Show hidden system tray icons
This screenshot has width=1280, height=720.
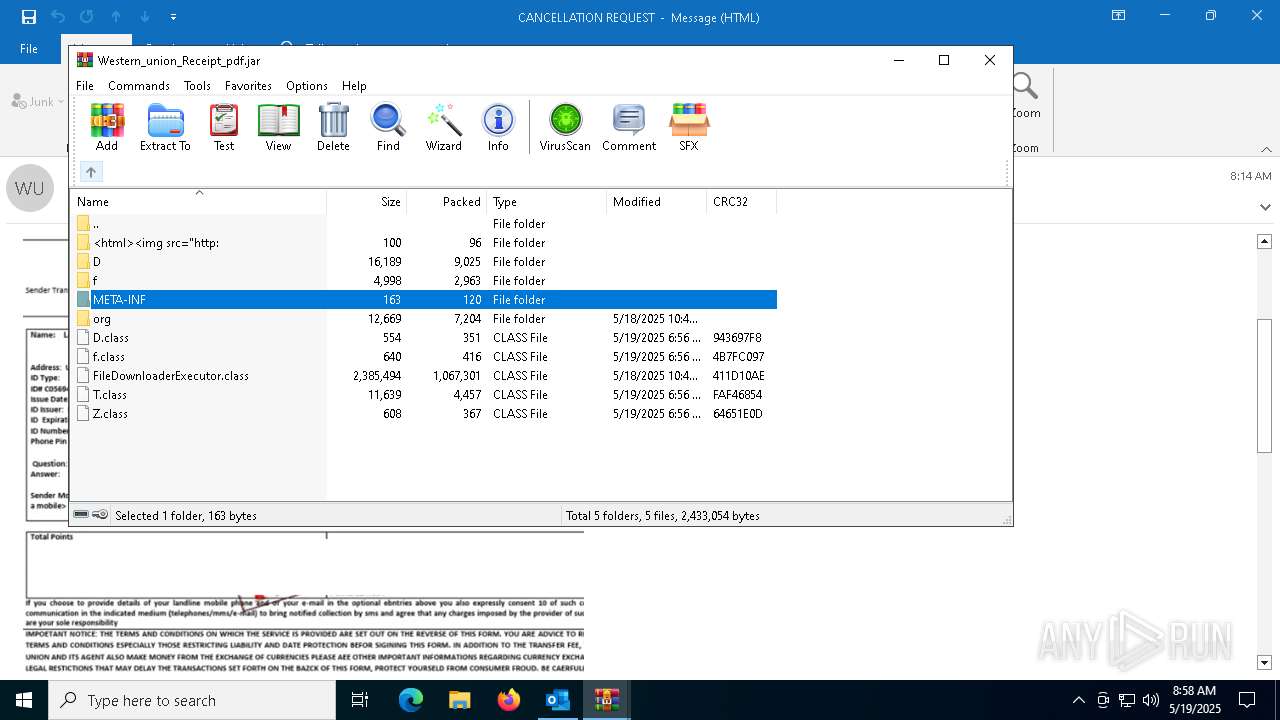(1078, 700)
